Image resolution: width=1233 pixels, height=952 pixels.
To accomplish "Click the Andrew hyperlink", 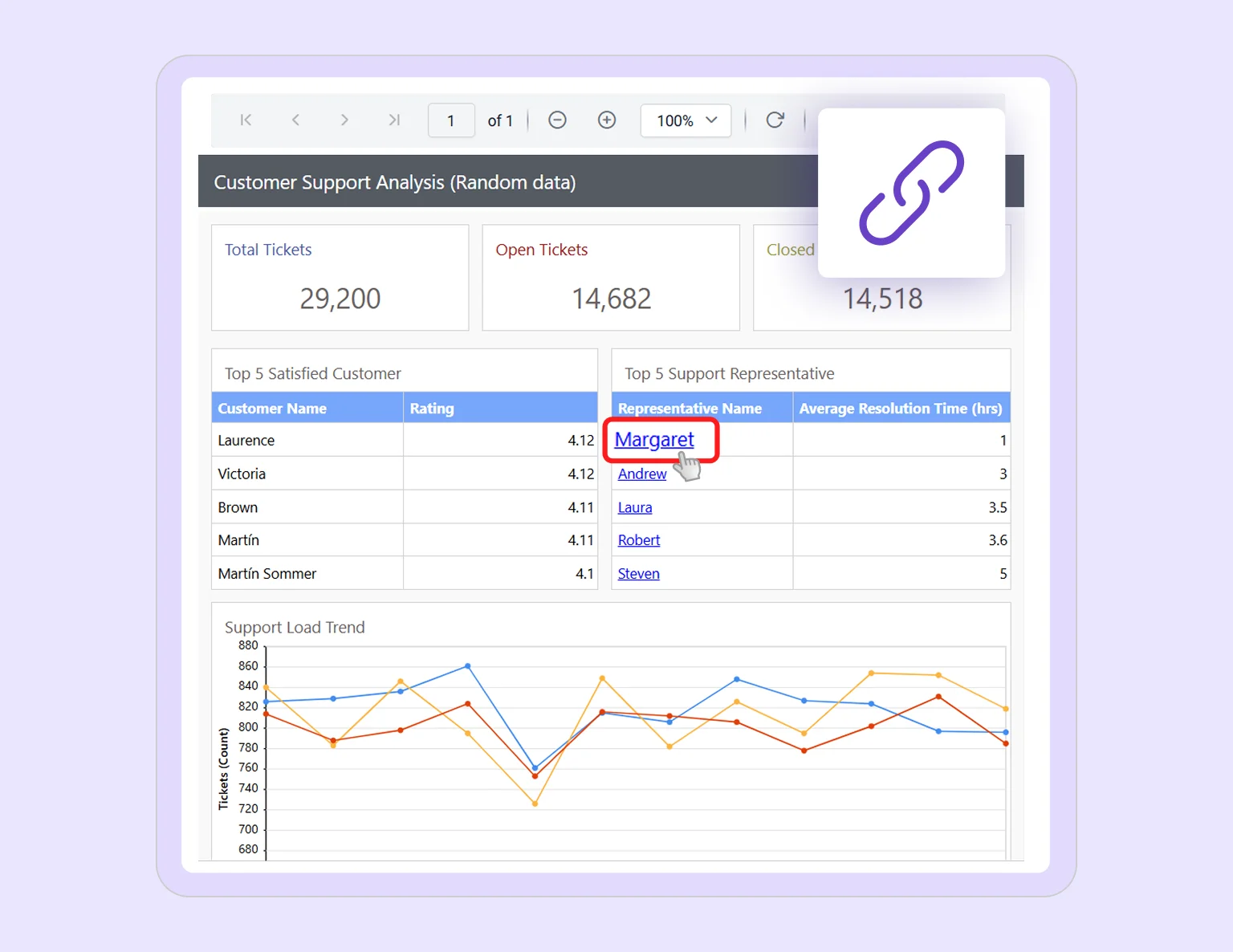I will coord(641,474).
